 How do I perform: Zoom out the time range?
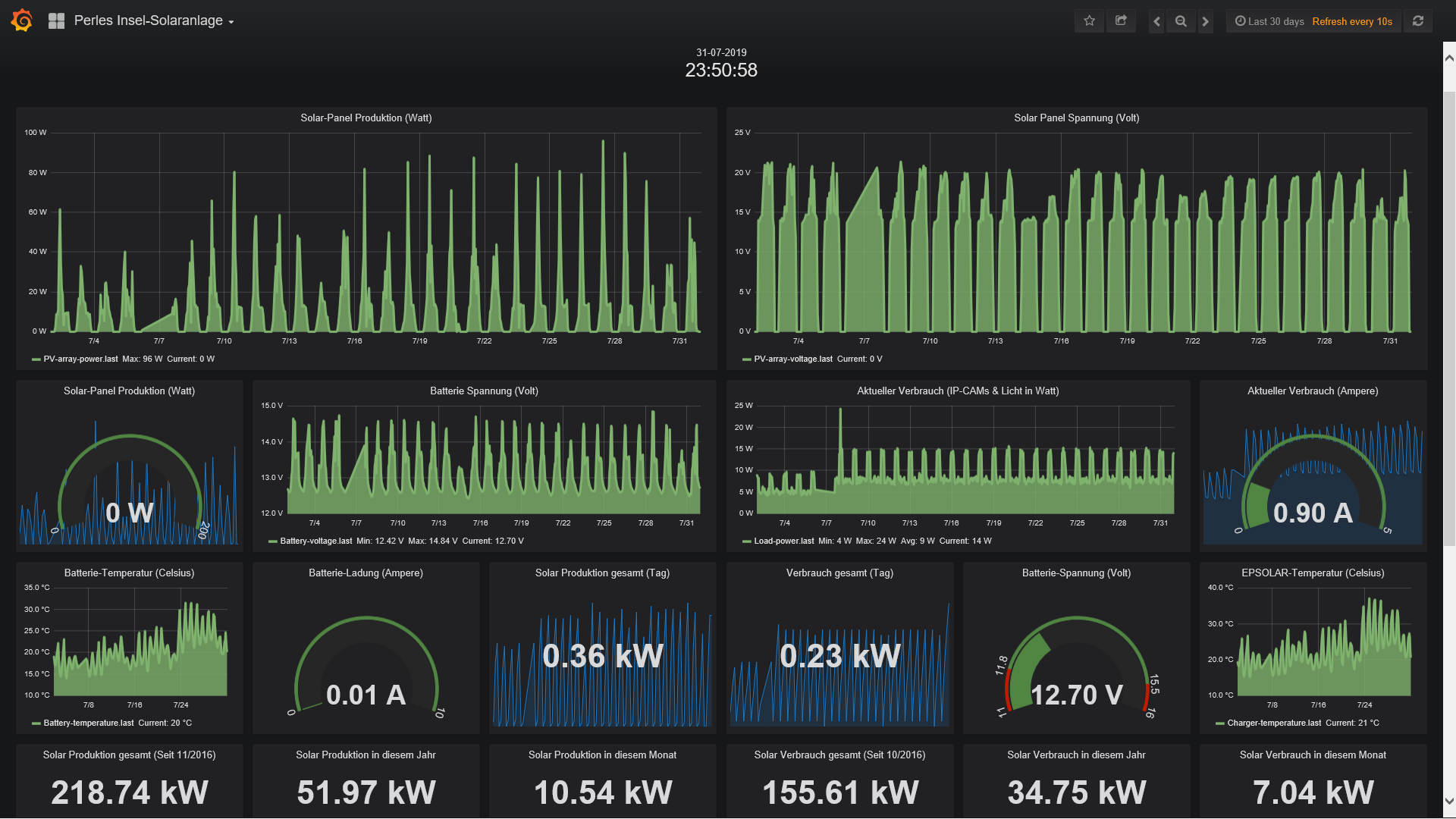[x=1181, y=21]
